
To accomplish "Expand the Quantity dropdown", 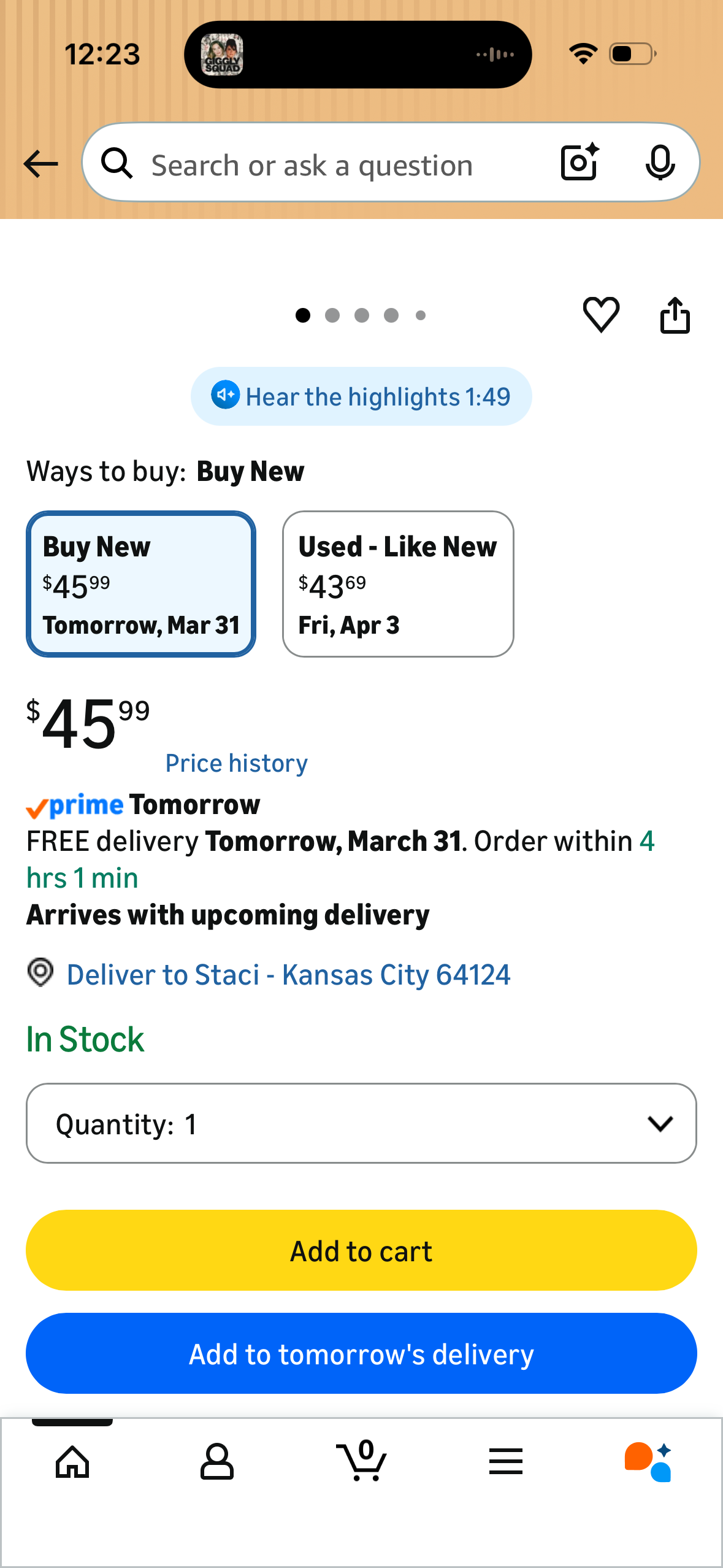I will point(361,1123).
